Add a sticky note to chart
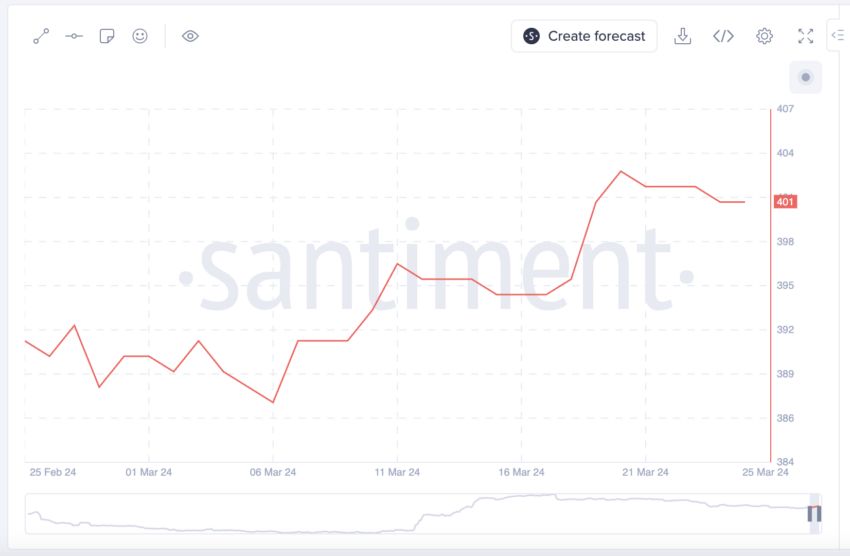The width and height of the screenshot is (850, 556). 107,36
